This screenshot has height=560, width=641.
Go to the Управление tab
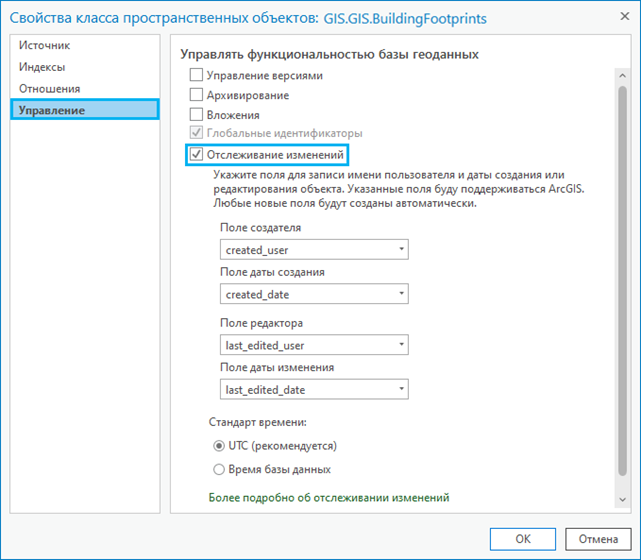(x=52, y=110)
